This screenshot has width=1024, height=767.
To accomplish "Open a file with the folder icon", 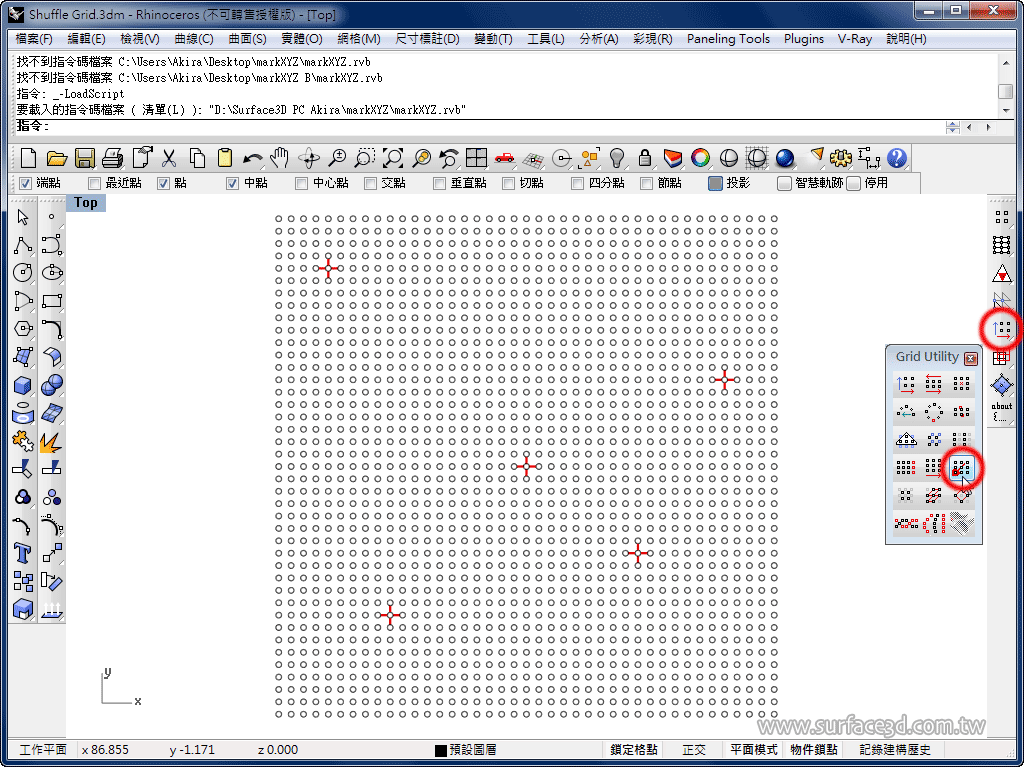I will pos(57,158).
